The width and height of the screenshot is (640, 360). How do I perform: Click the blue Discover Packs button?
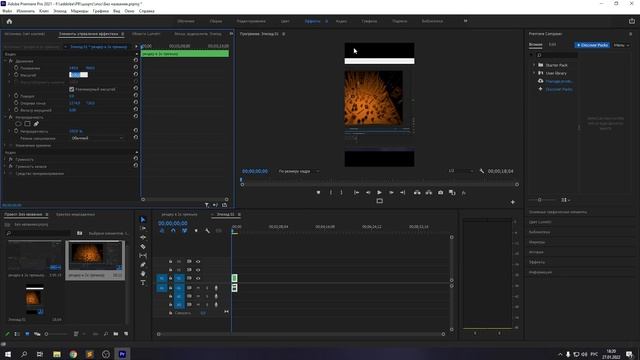pyautogui.click(x=592, y=45)
